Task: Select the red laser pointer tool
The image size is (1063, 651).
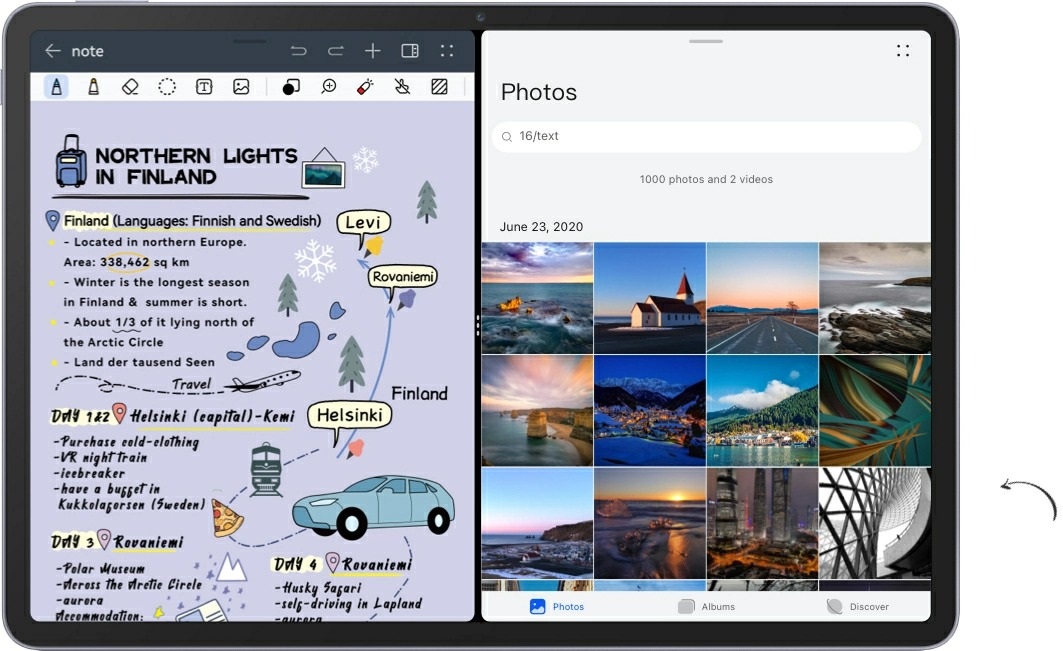Action: point(365,87)
